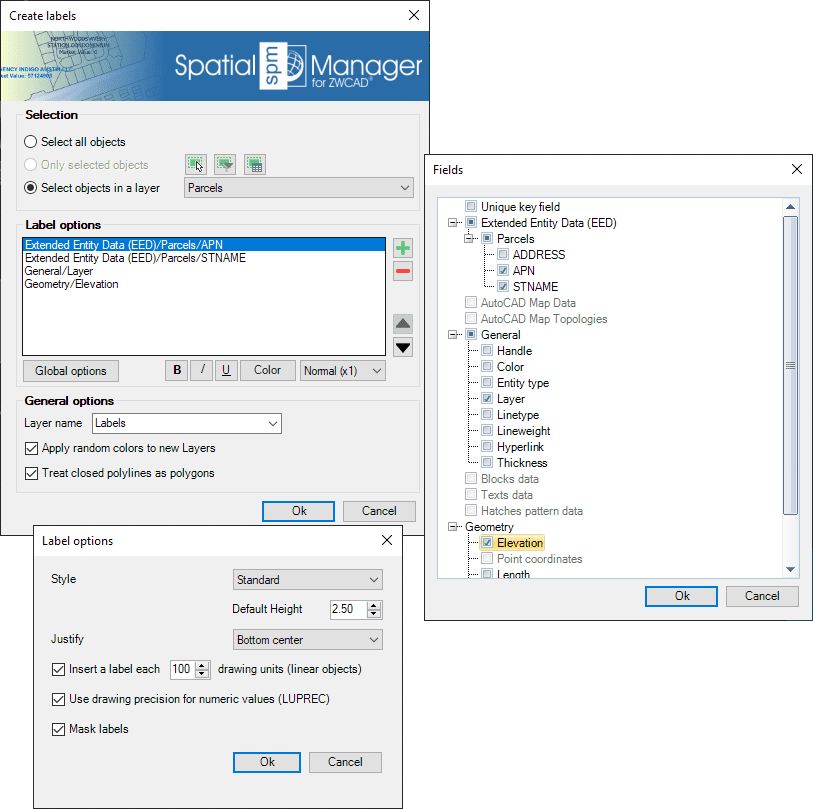
Task: Enable the ADDRESS field checkbox
Action: [x=503, y=255]
